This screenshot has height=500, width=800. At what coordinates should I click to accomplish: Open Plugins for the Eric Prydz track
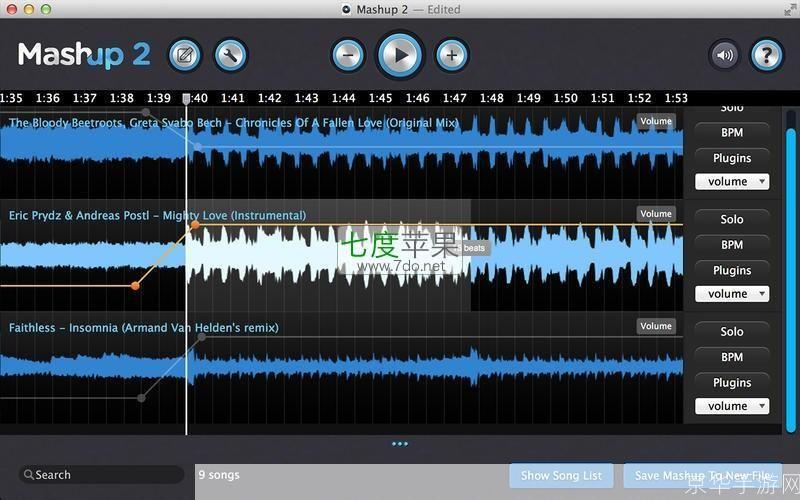(x=732, y=270)
